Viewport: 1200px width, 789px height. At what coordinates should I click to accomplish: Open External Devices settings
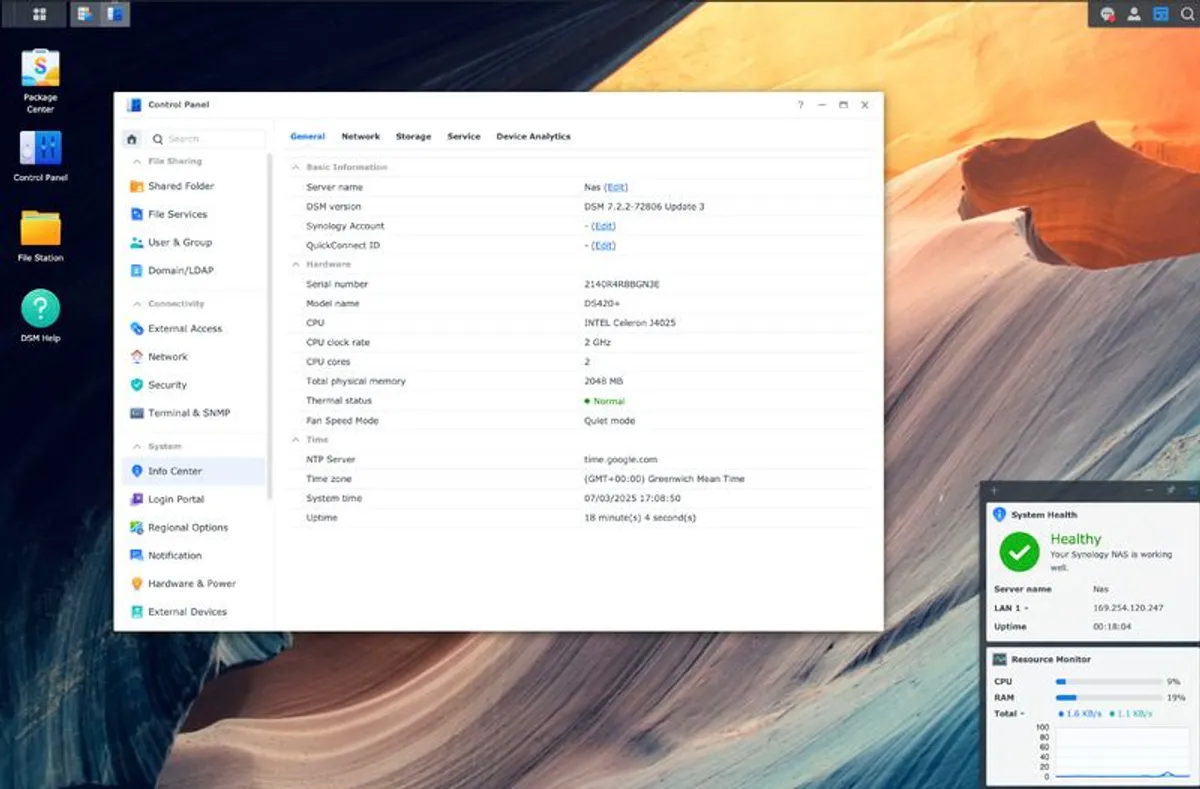pyautogui.click(x=193, y=611)
